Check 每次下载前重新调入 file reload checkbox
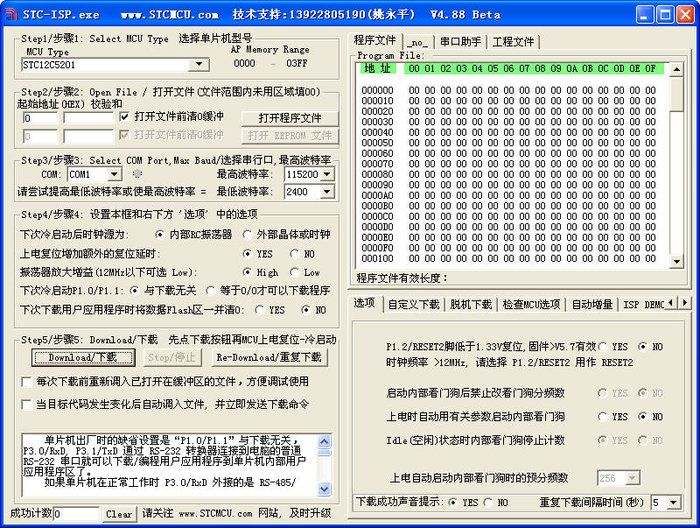This screenshot has height=528, width=700. pos(26,382)
